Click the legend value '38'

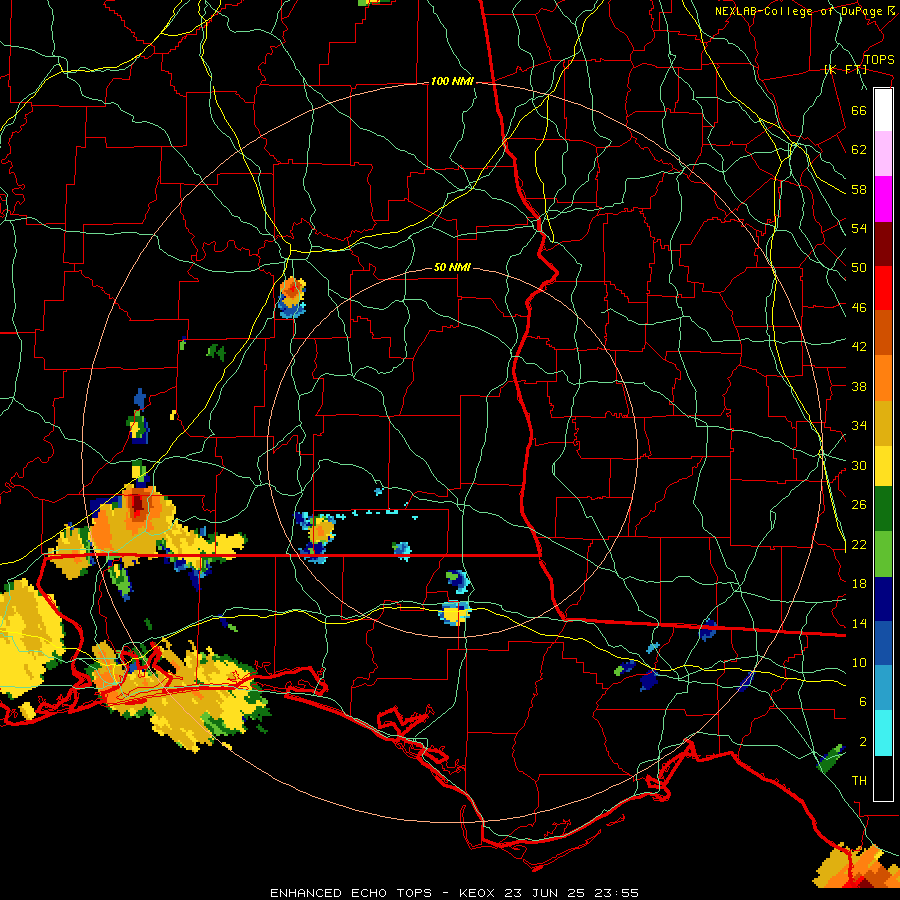859,387
